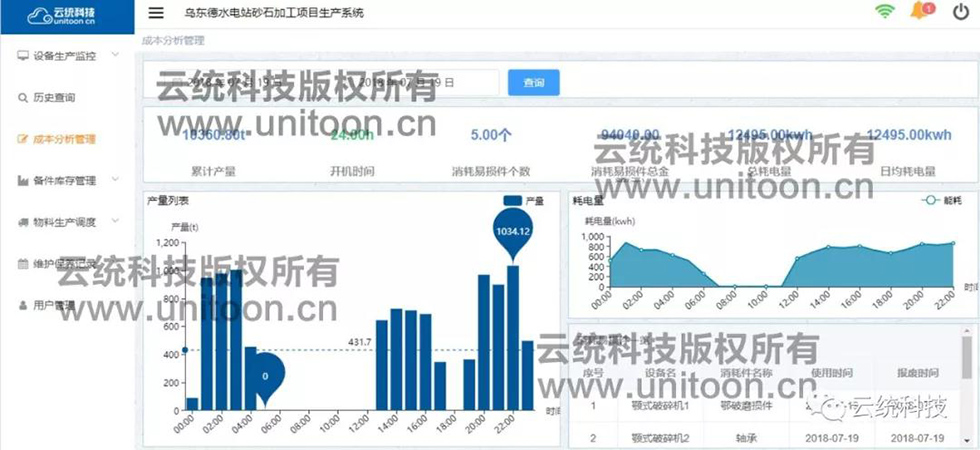Click the unitoon cloud logo
980x450 pixels.
61,16
